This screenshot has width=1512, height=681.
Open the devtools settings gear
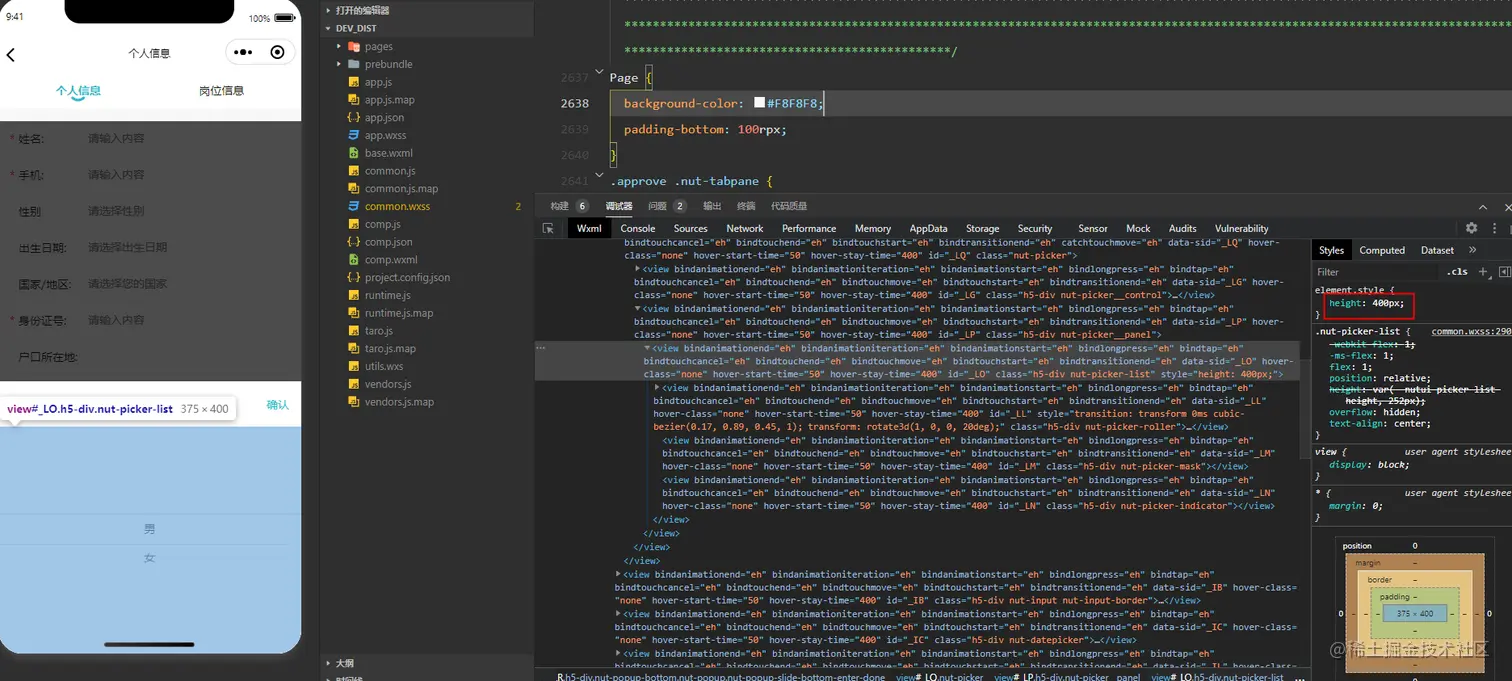click(x=1471, y=228)
